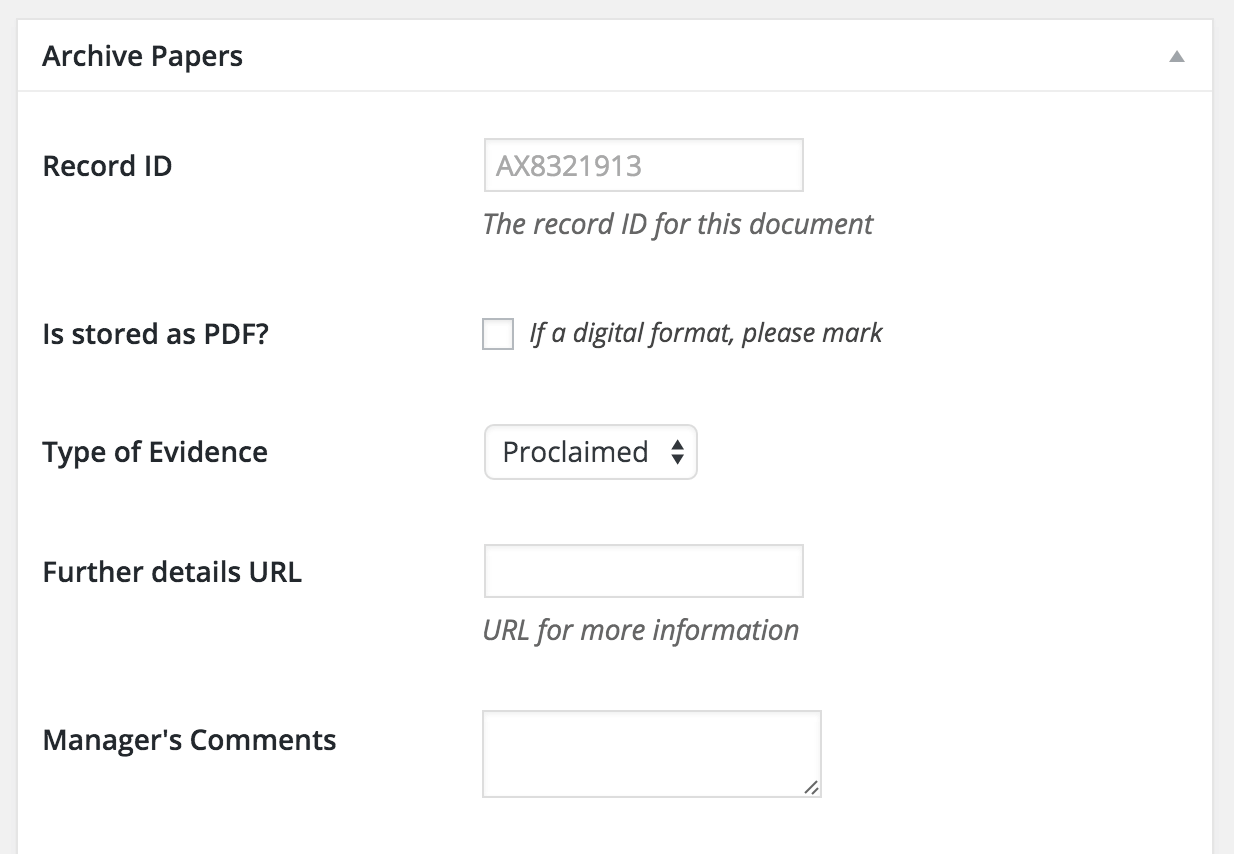Click the AX8321913 placeholder text

[x=569, y=166]
